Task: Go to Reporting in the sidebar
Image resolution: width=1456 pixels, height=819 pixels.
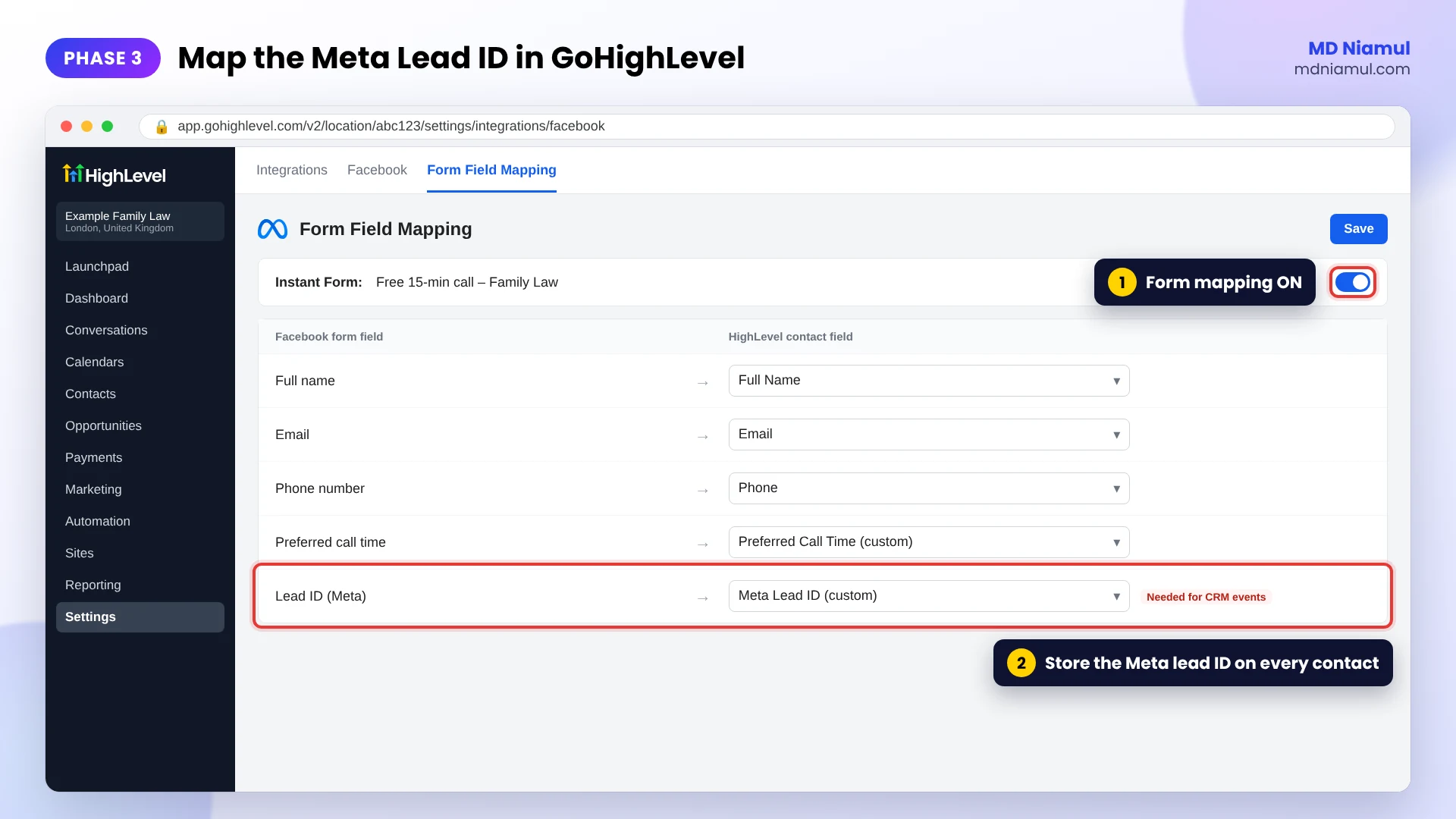Action: [x=140, y=585]
